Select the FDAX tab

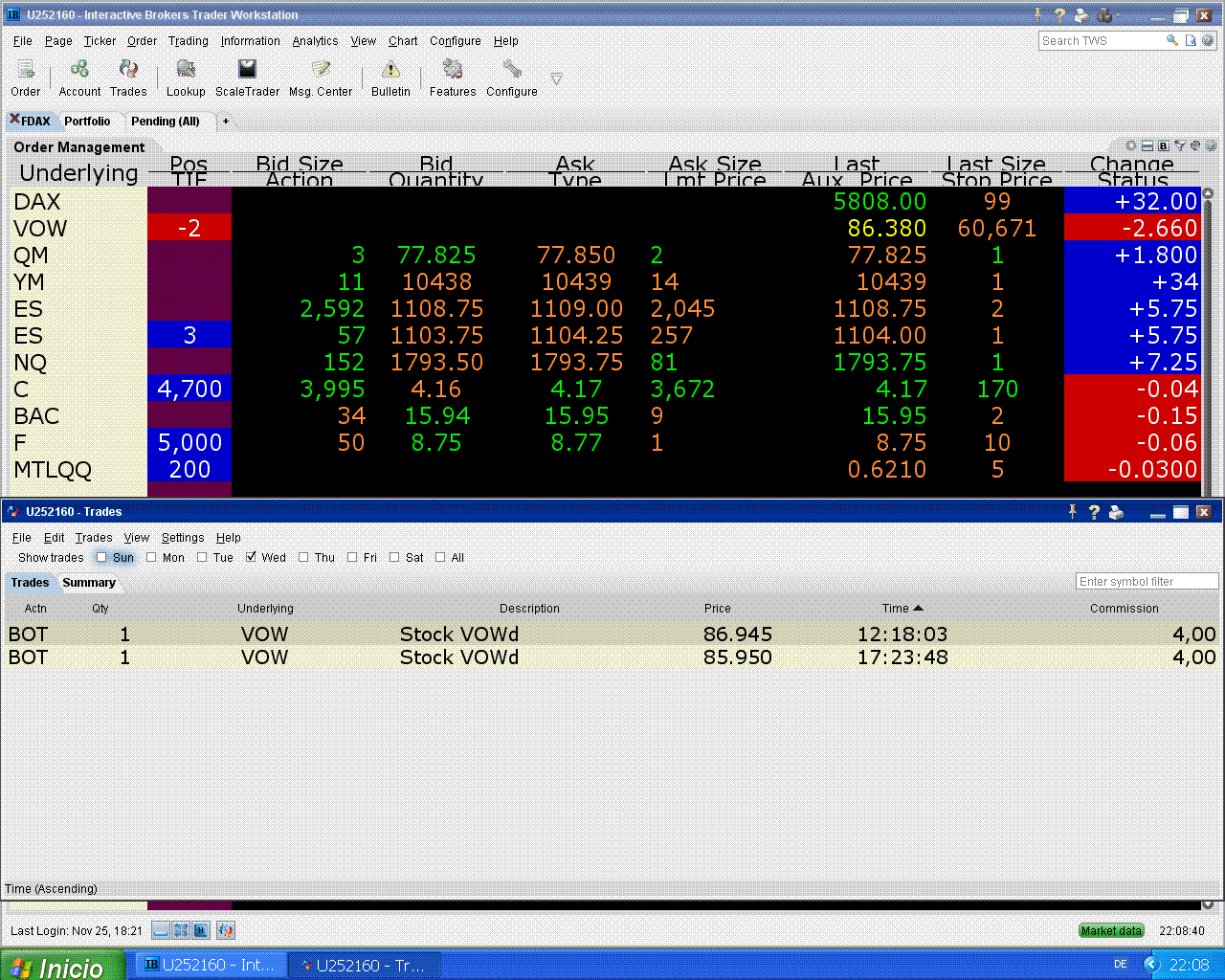pos(36,121)
